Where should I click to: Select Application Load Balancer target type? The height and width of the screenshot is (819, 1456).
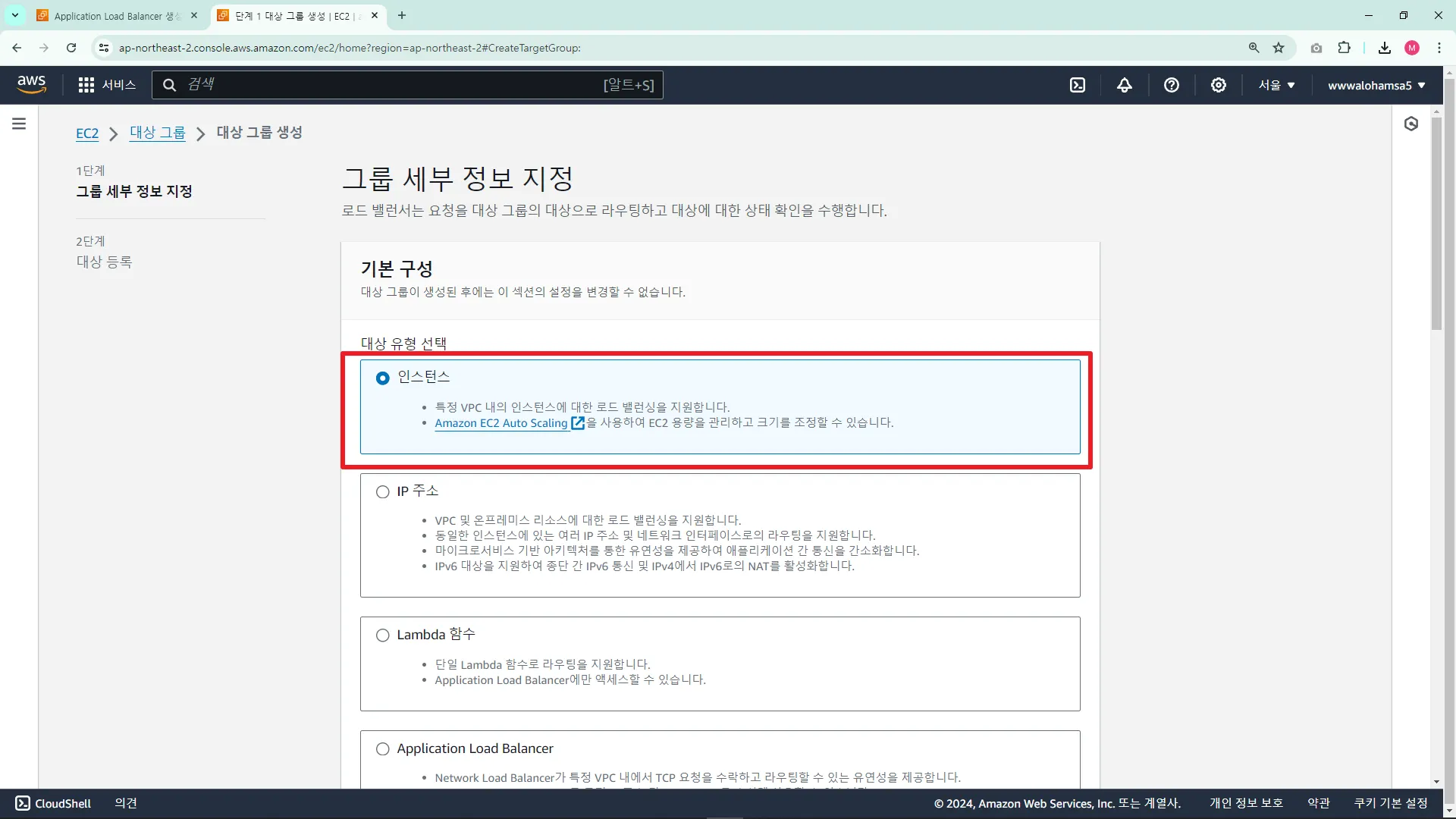[383, 749]
